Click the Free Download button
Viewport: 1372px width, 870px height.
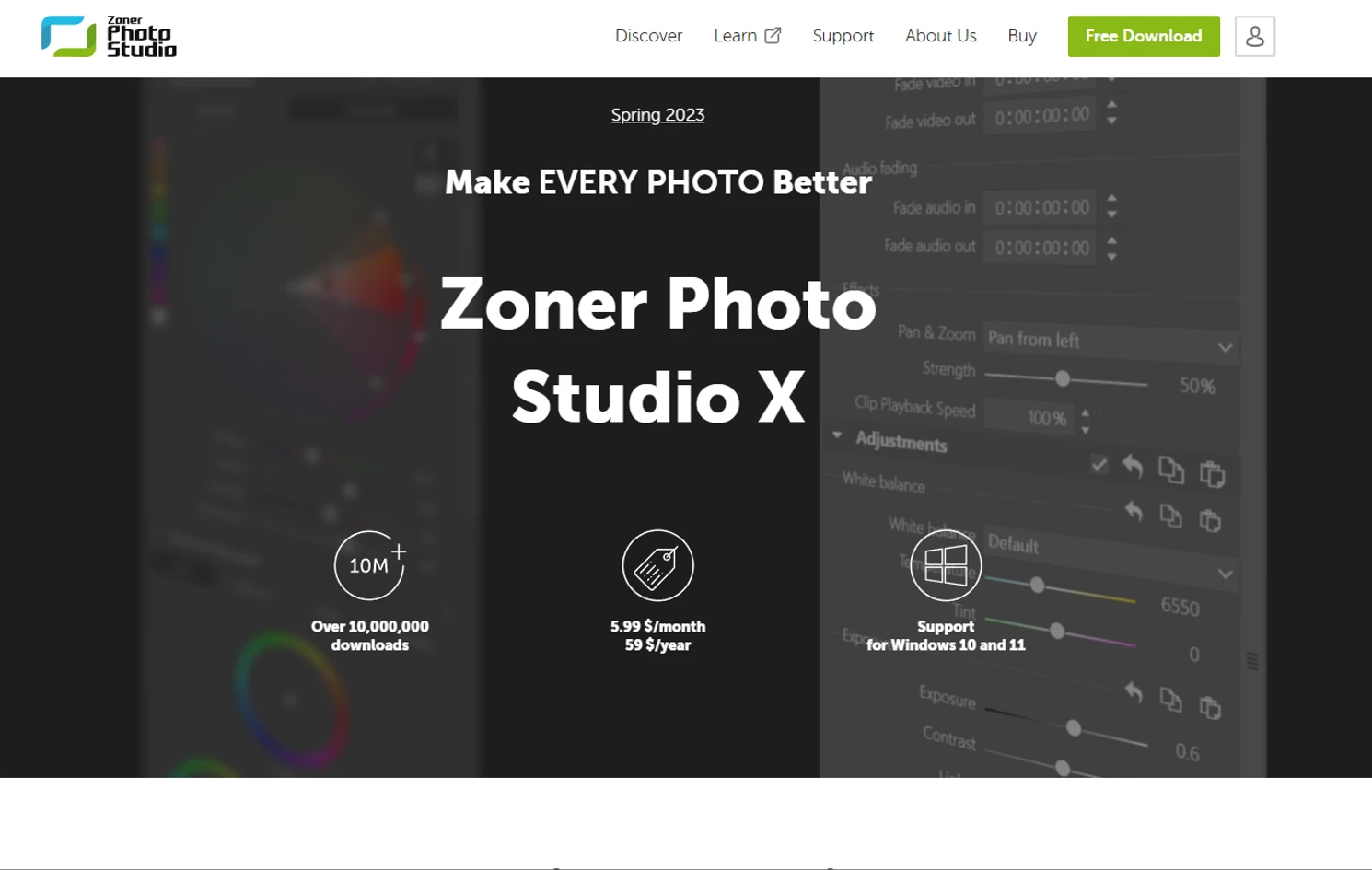click(x=1144, y=36)
